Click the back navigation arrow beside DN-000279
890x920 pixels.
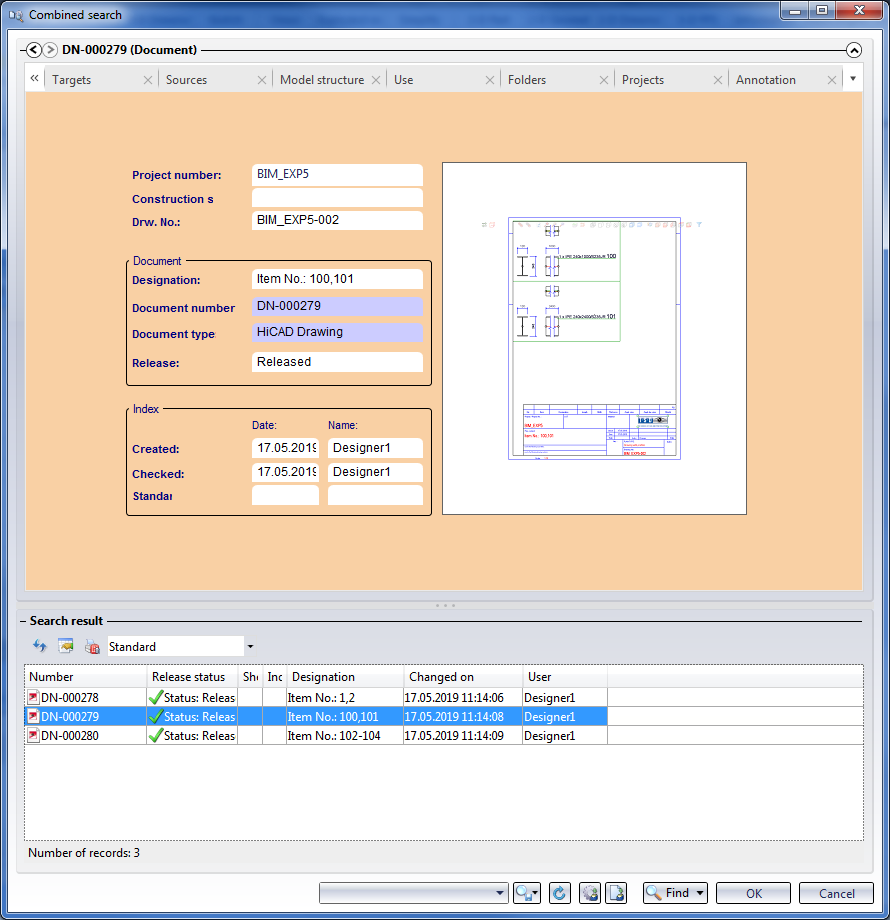(34, 49)
